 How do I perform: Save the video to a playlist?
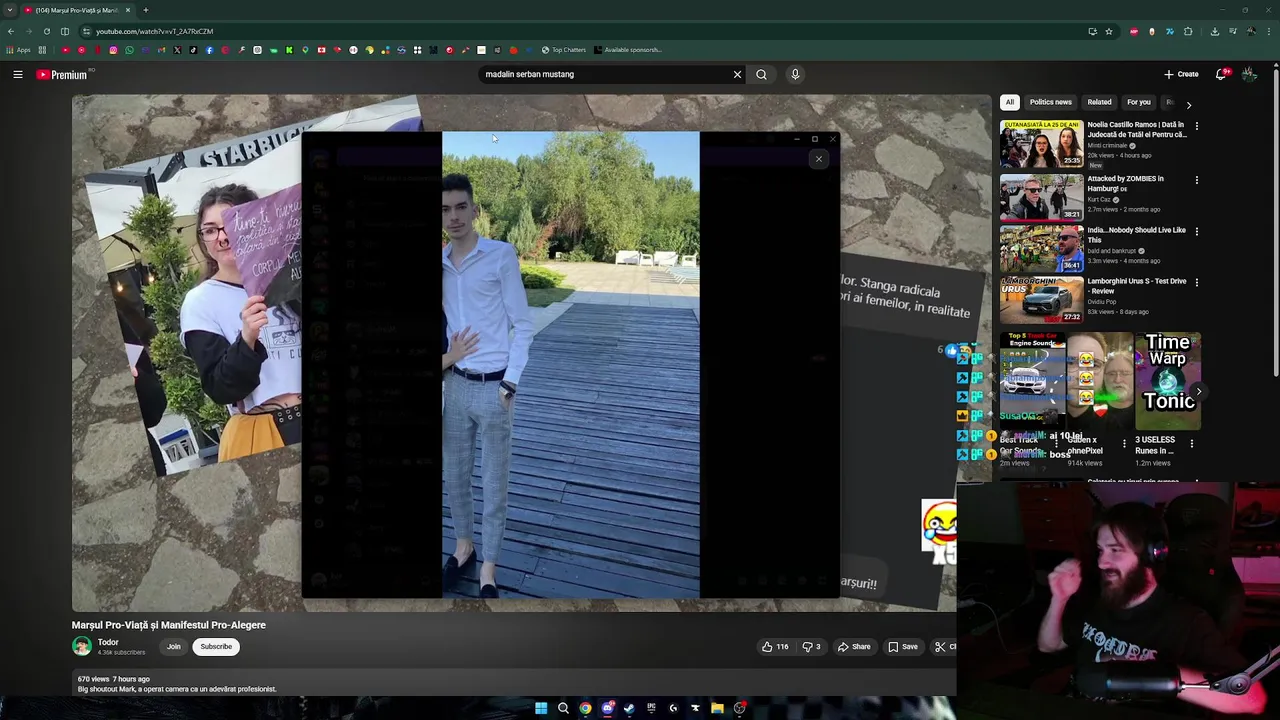903,647
